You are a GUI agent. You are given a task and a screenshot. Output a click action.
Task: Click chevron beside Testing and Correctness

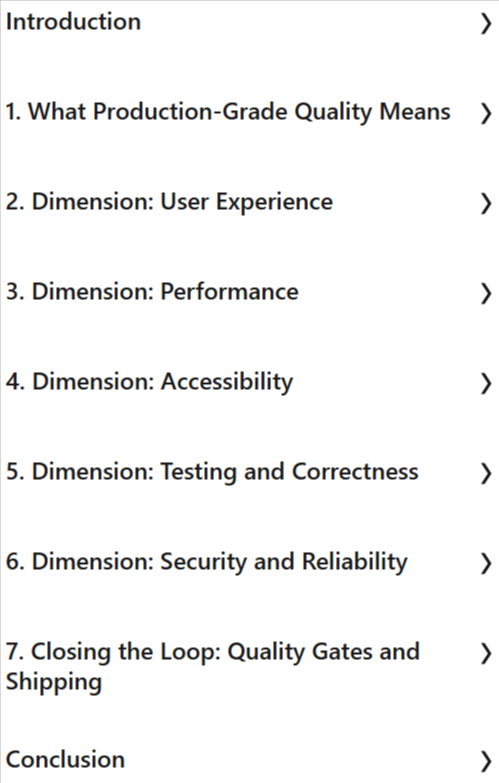tap(486, 473)
